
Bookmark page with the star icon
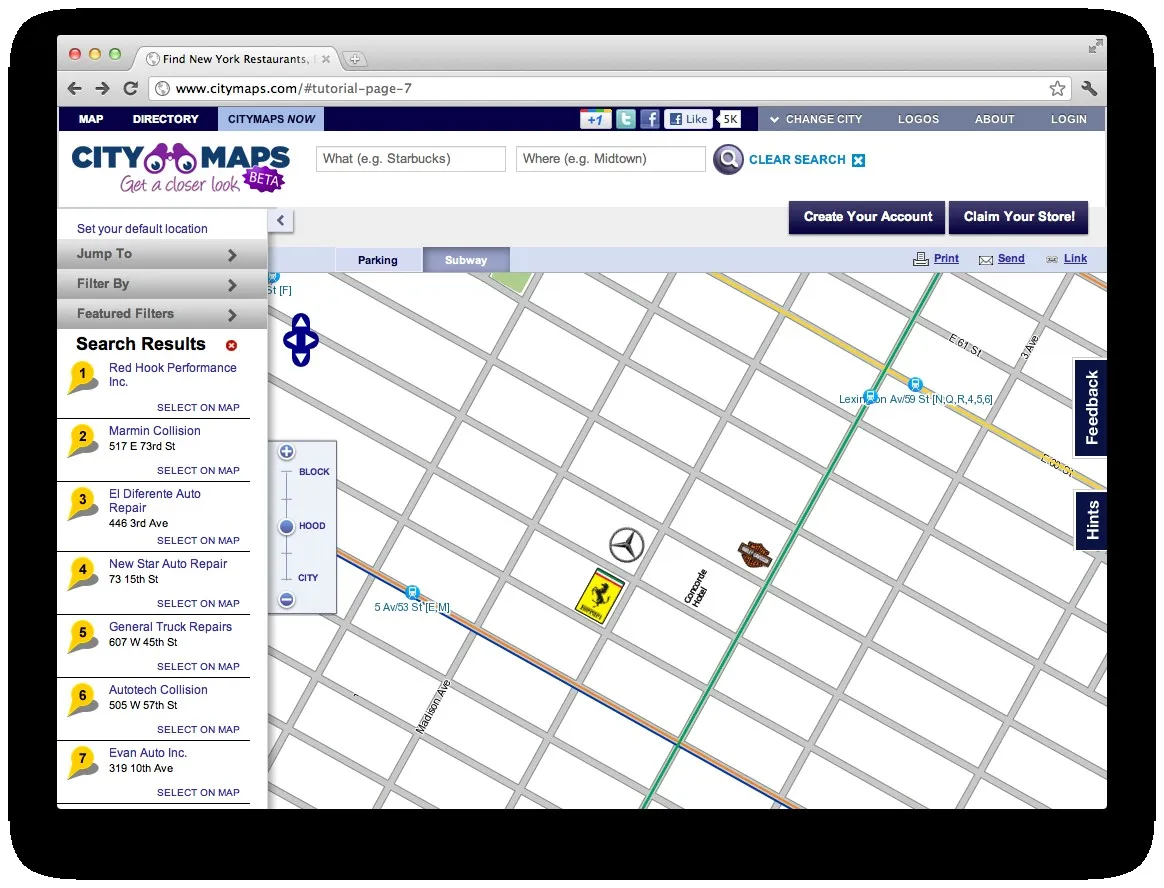(1057, 88)
